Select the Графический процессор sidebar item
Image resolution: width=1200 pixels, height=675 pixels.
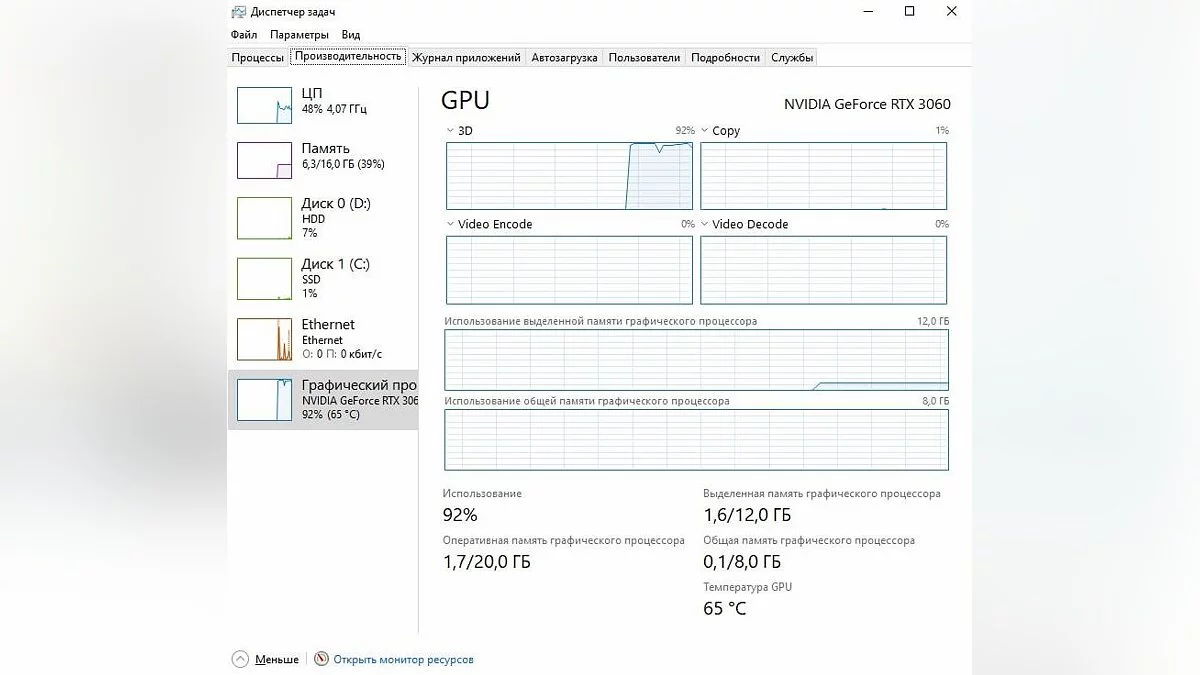(x=323, y=400)
